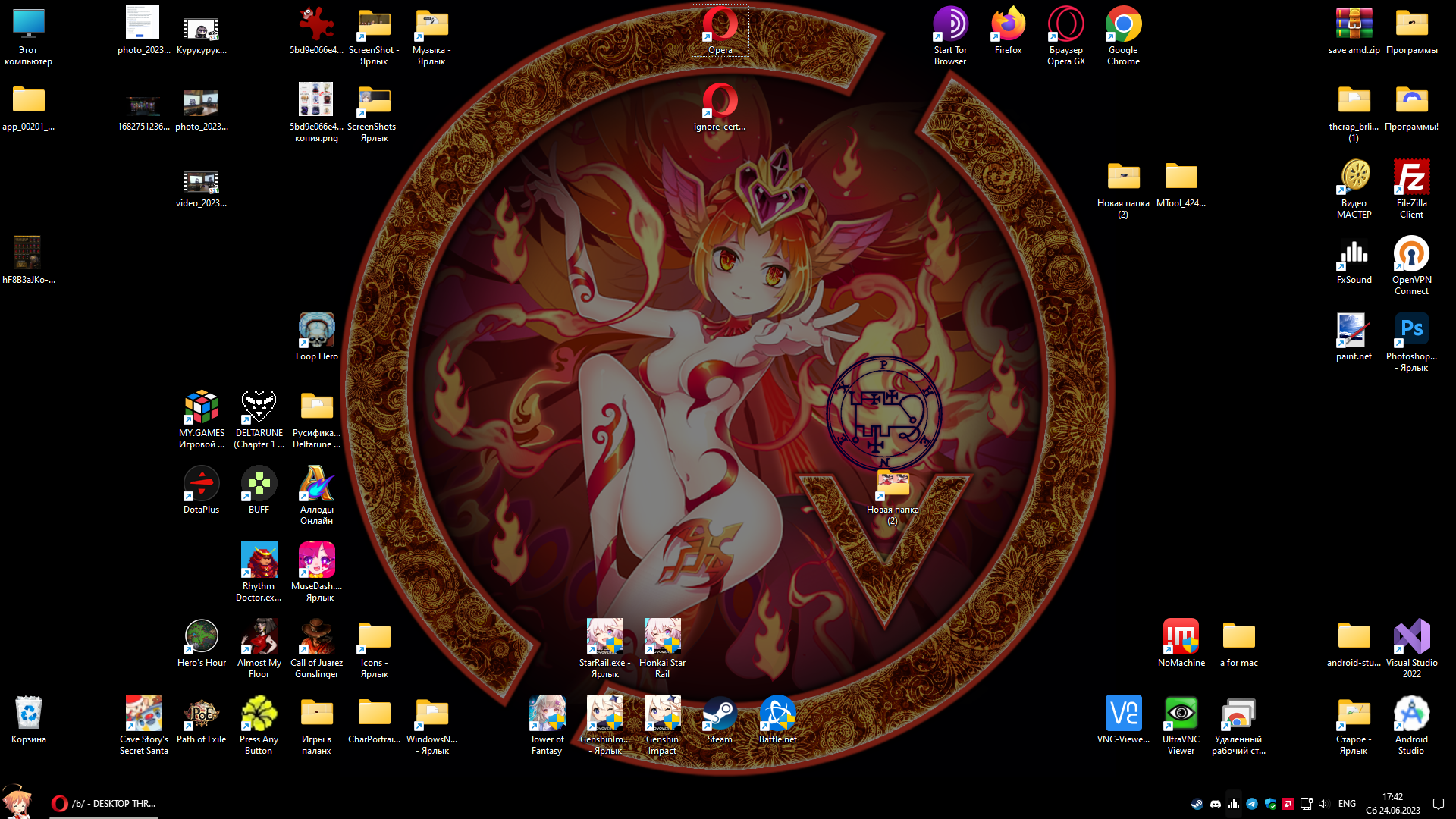Open the clock showing 17:42
1456x819 pixels.
[1392, 804]
